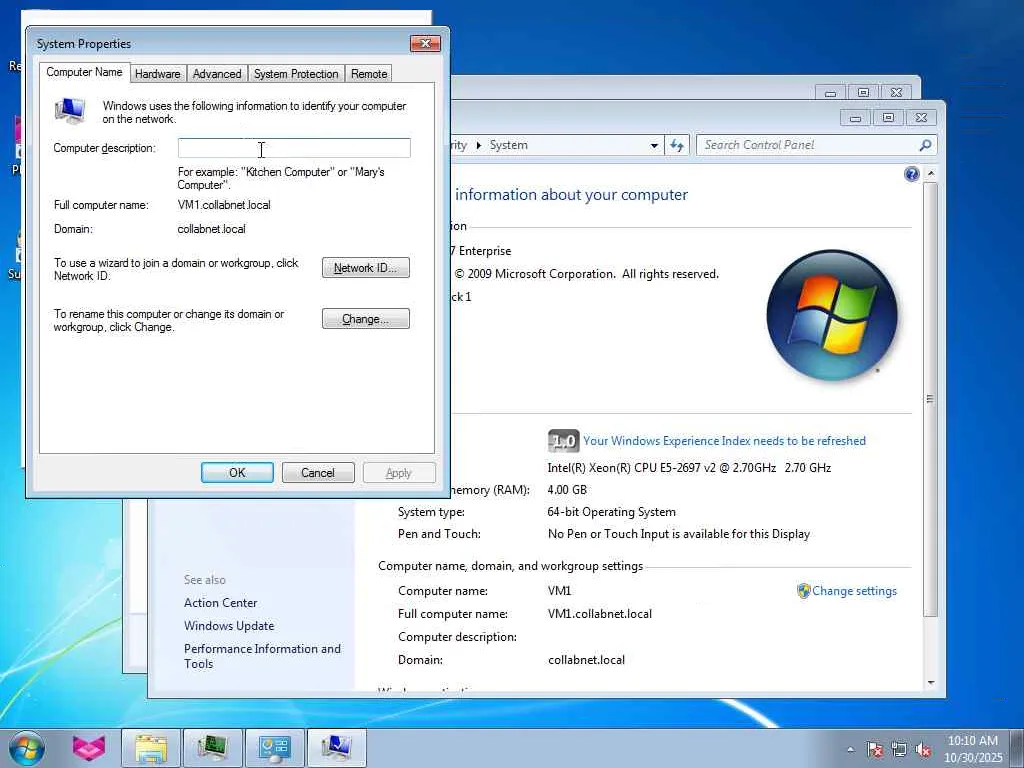The width and height of the screenshot is (1024, 768).
Task: Open Action Center link
Action: pos(221,603)
